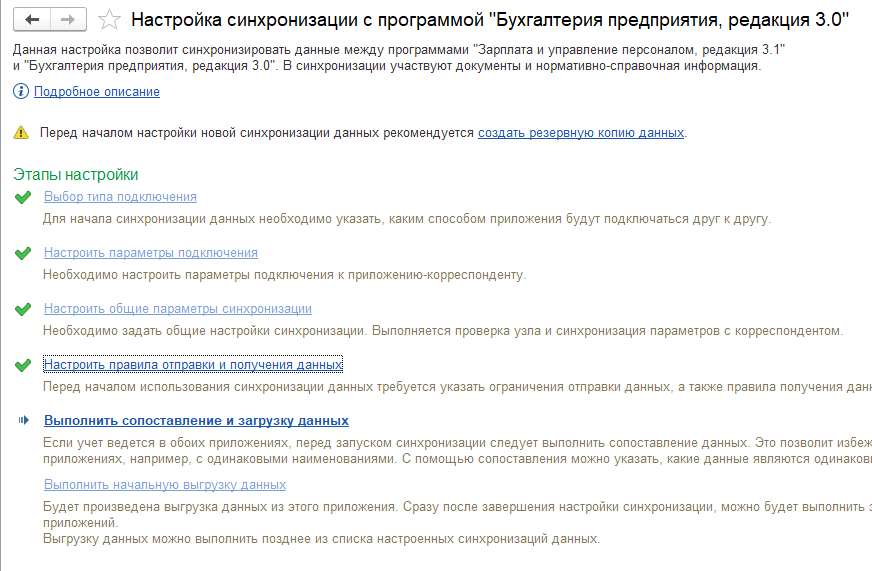Click green checkmark next to Настроить правила отправки
Screen dimensions: 872x571
pos(23,365)
